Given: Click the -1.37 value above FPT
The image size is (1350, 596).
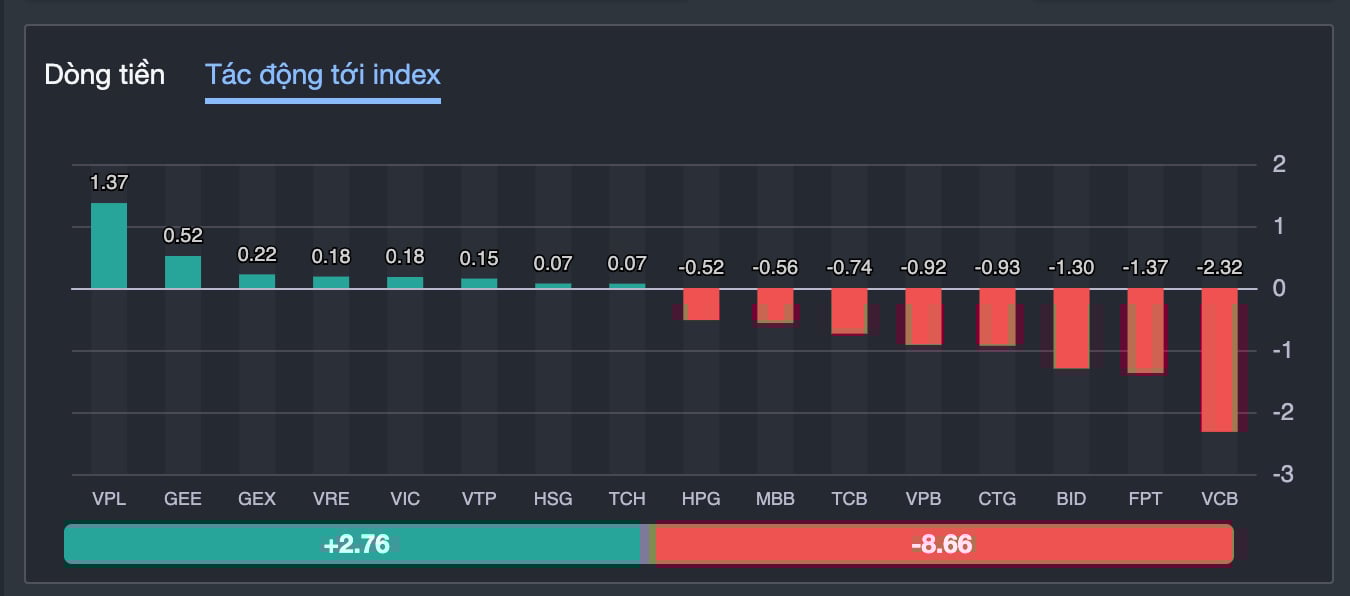Looking at the screenshot, I should pos(1145,268).
